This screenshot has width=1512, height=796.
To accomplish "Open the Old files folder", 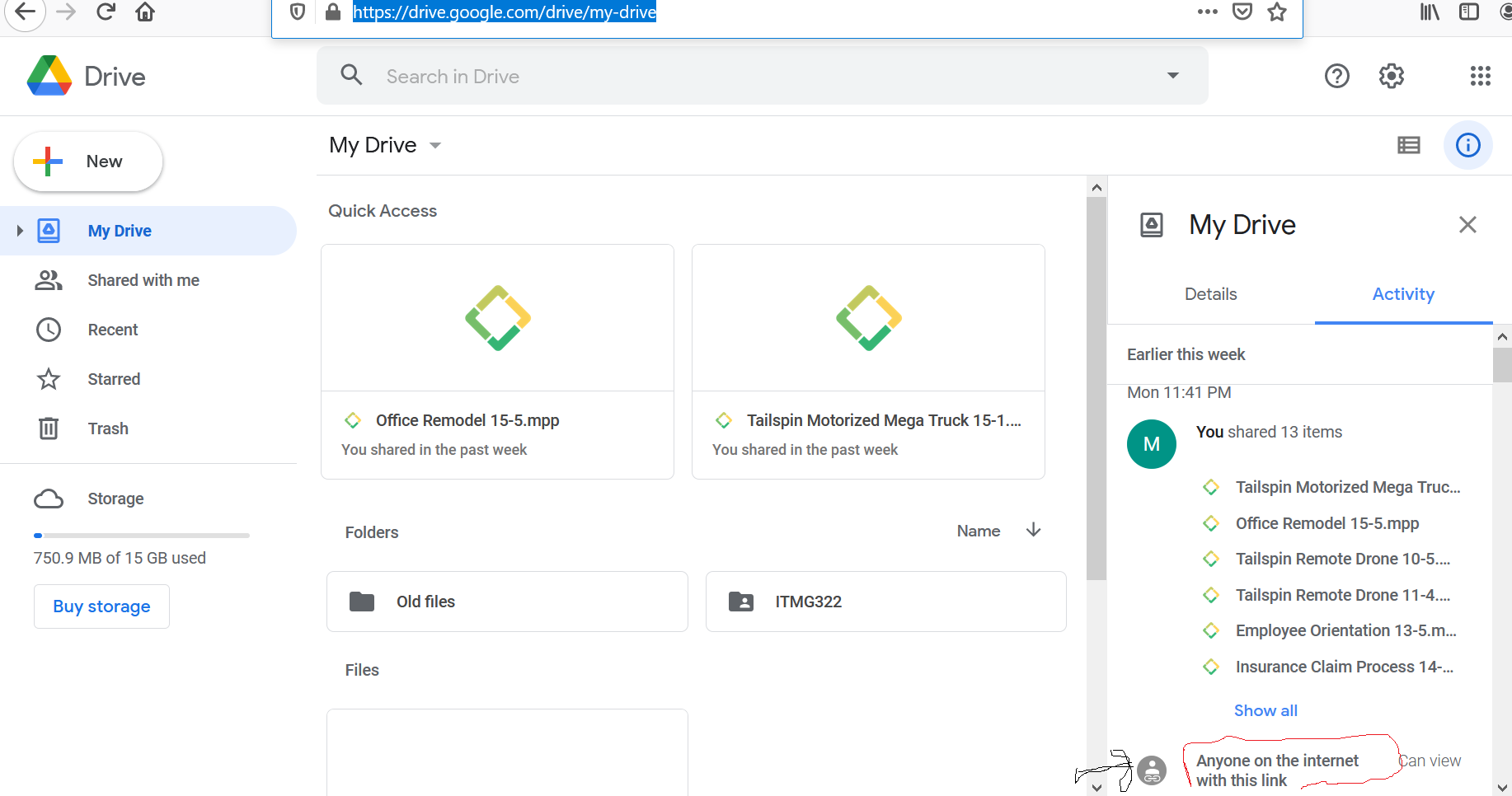I will (x=507, y=602).
